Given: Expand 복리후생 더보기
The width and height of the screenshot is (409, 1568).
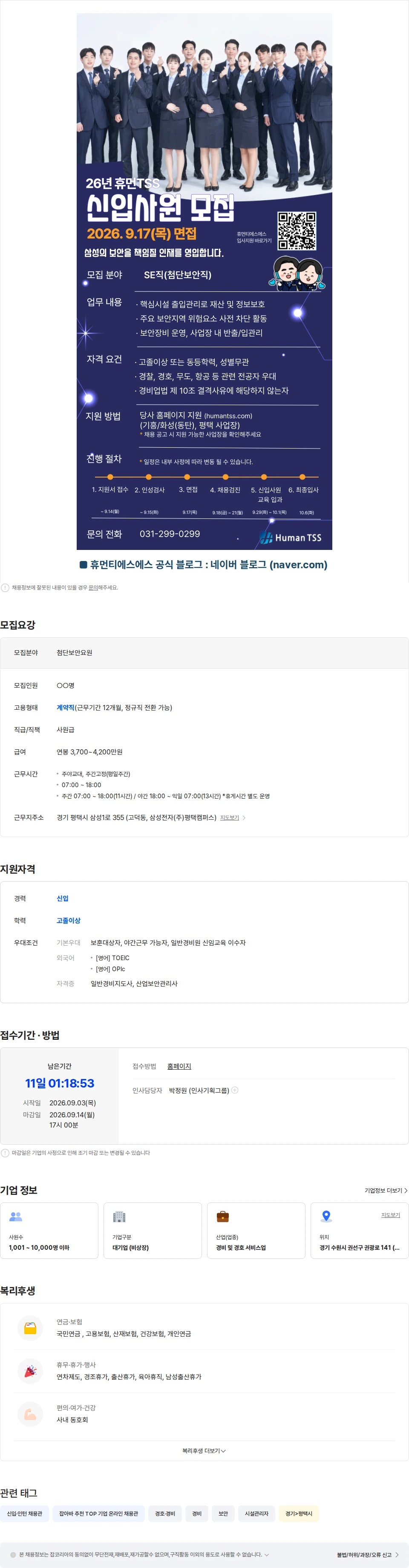Looking at the screenshot, I should point(204,1450).
